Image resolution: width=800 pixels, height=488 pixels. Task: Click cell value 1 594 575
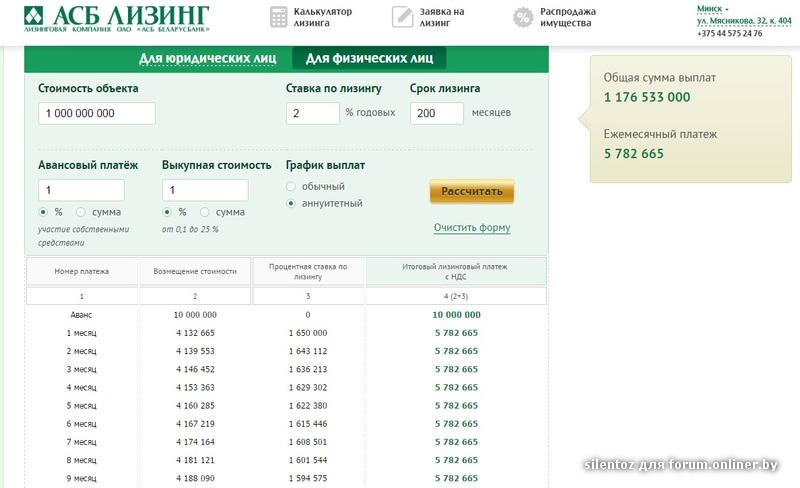coord(308,478)
